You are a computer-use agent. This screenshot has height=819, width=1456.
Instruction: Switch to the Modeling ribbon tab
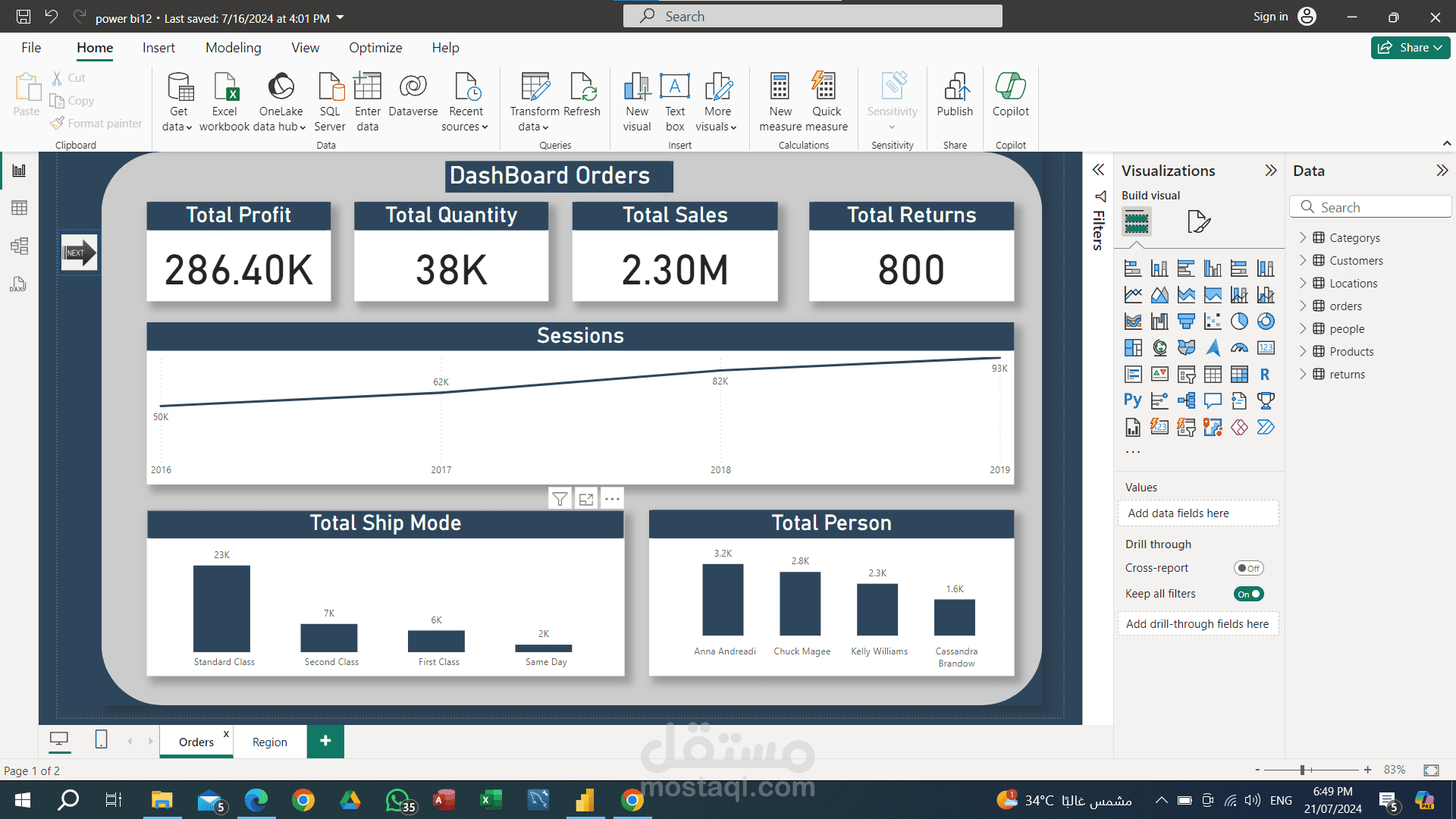[233, 48]
